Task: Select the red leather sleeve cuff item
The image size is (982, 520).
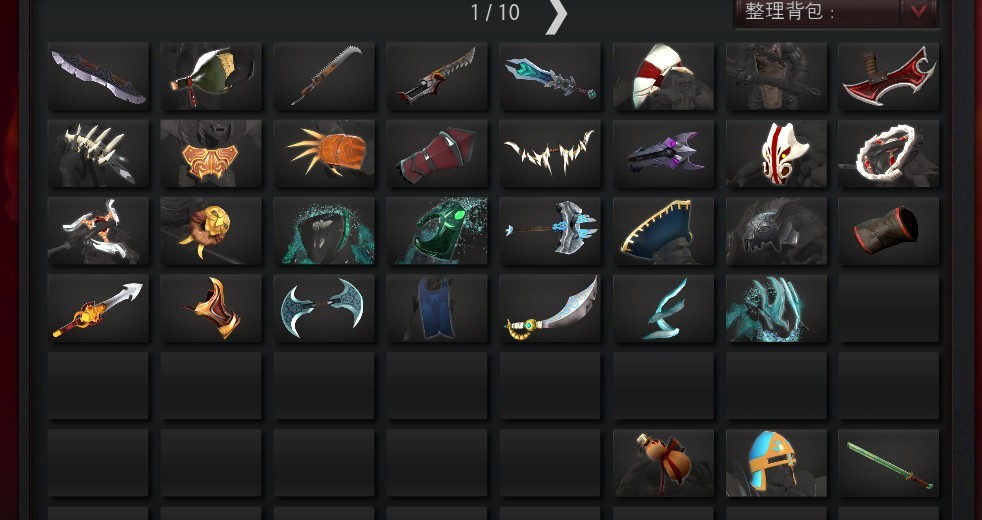Action: [x=889, y=231]
